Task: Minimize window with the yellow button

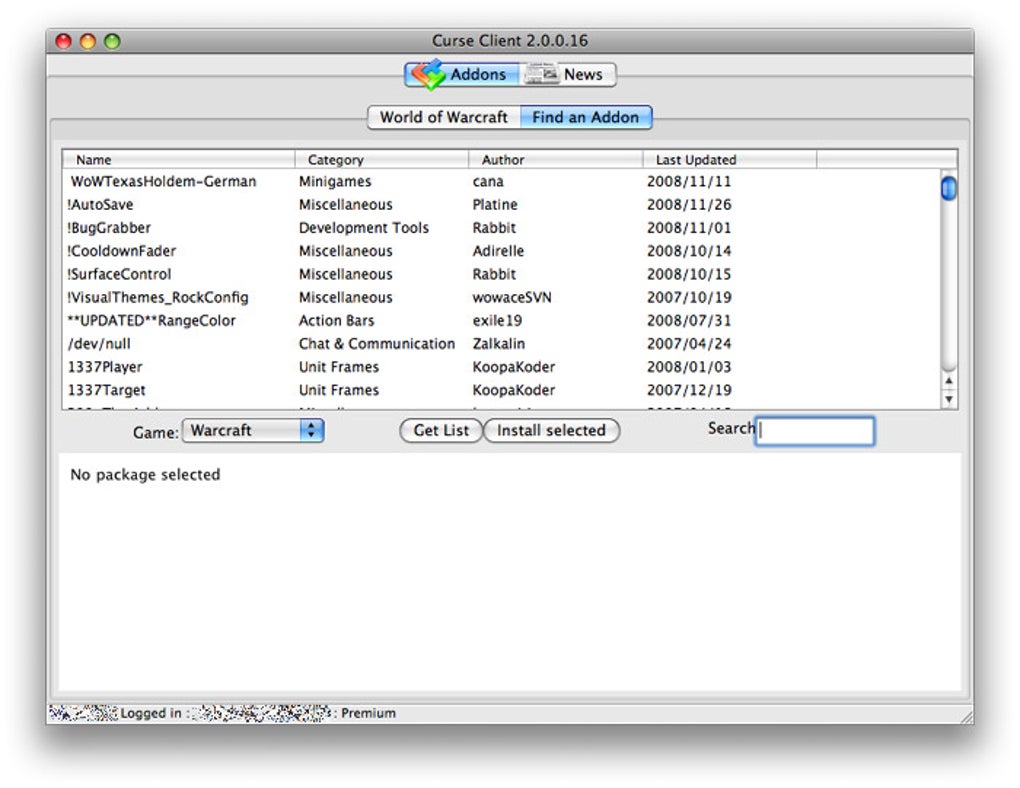Action: pyautogui.click(x=88, y=41)
